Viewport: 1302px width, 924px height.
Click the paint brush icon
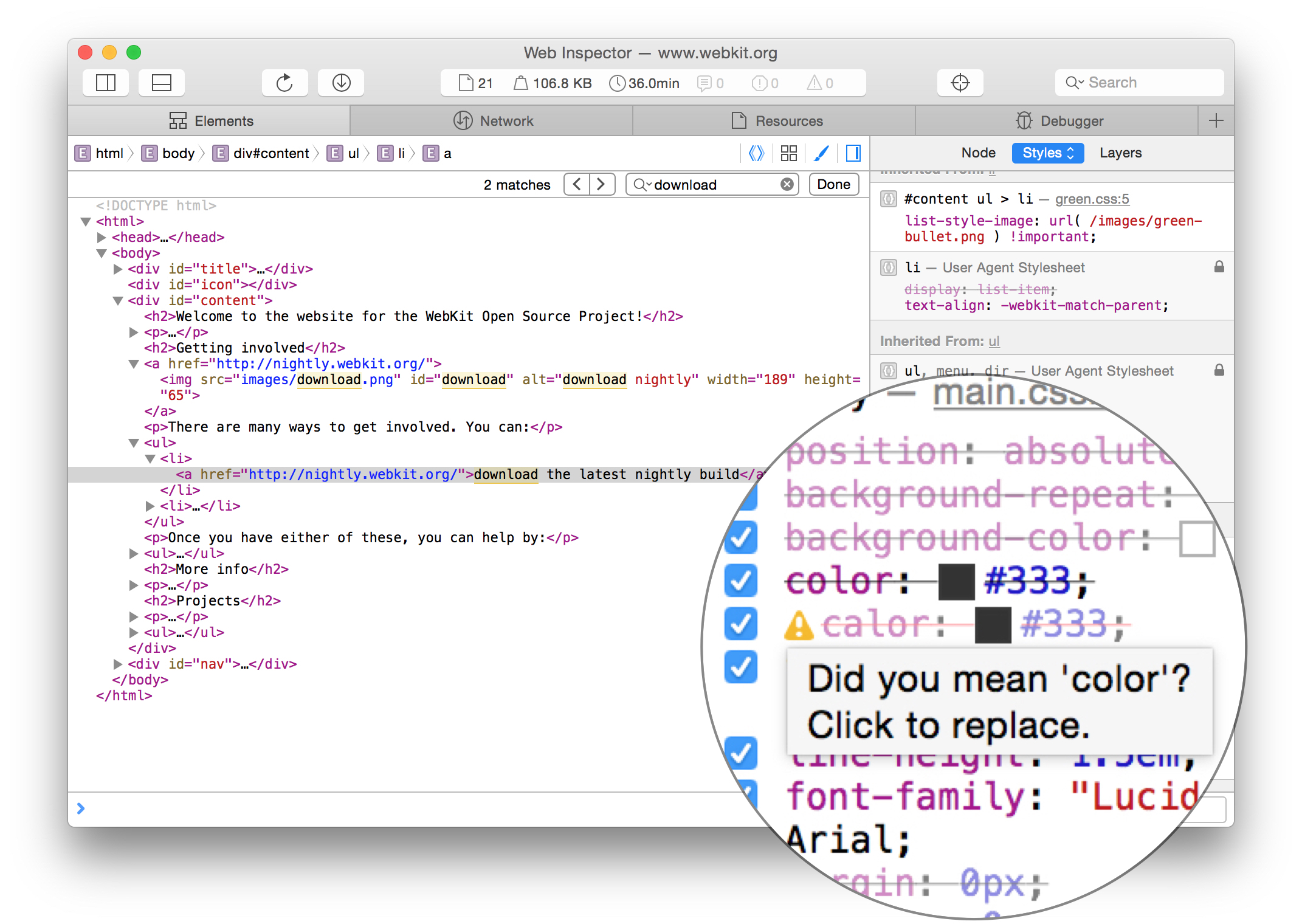[x=821, y=153]
